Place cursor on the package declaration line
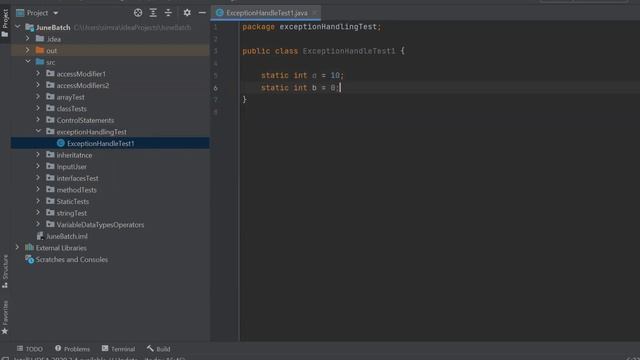This screenshot has width=640, height=360. [x=311, y=27]
